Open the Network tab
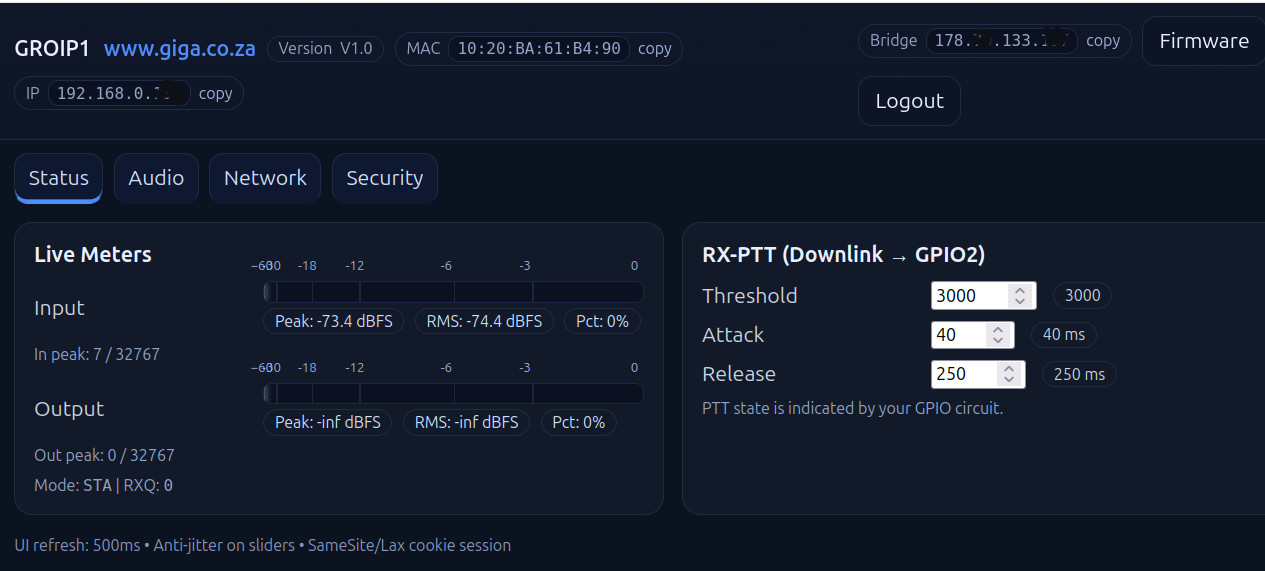 point(265,178)
